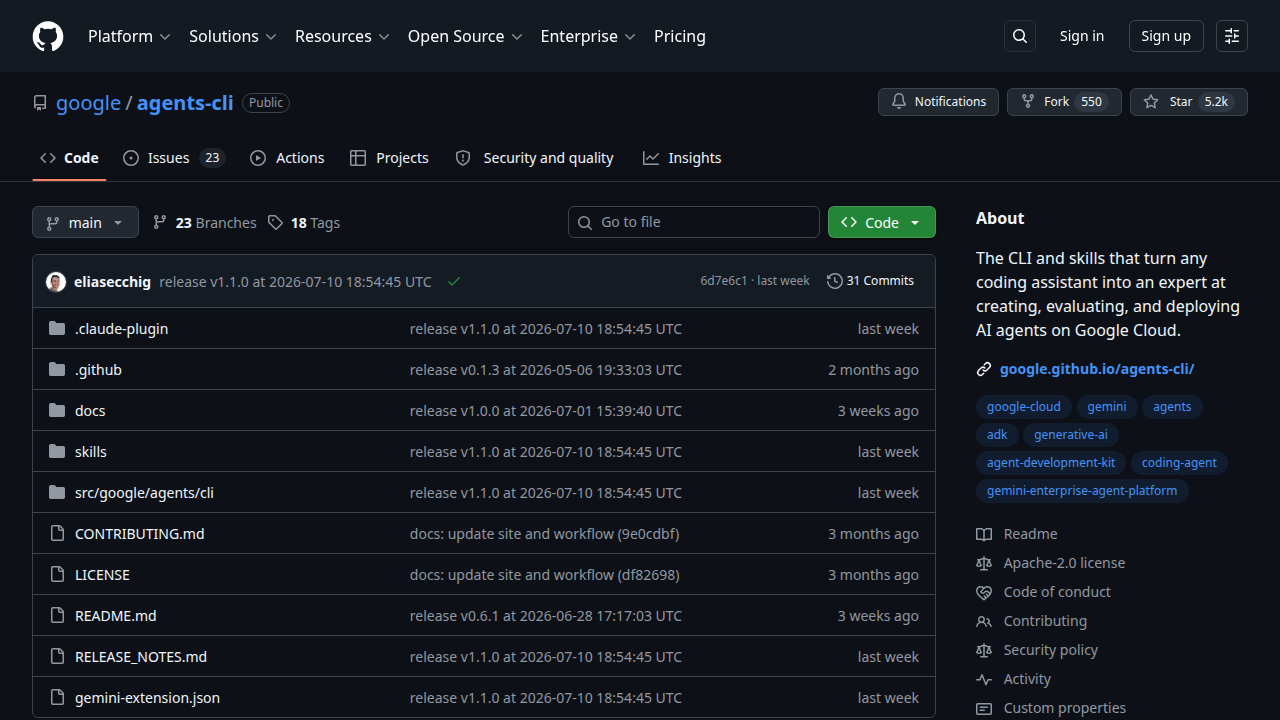This screenshot has height=720, width=1280.
Task: Click the Sign up button
Action: pyautogui.click(x=1166, y=36)
